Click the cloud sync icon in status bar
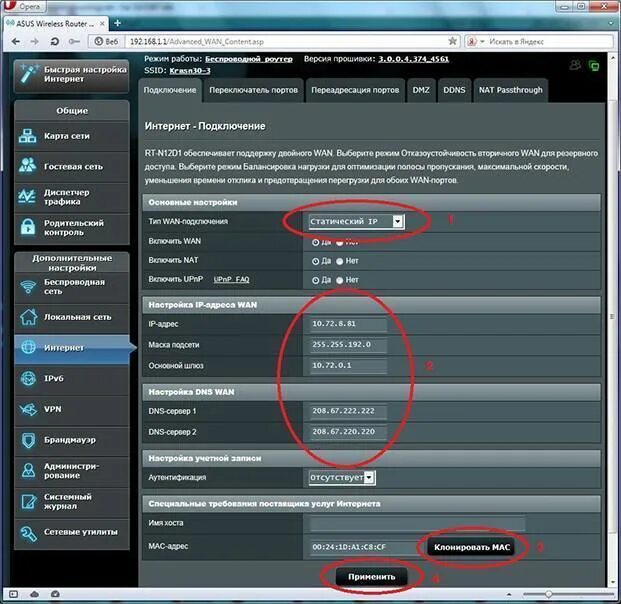This screenshot has width=621, height=604. 34,594
